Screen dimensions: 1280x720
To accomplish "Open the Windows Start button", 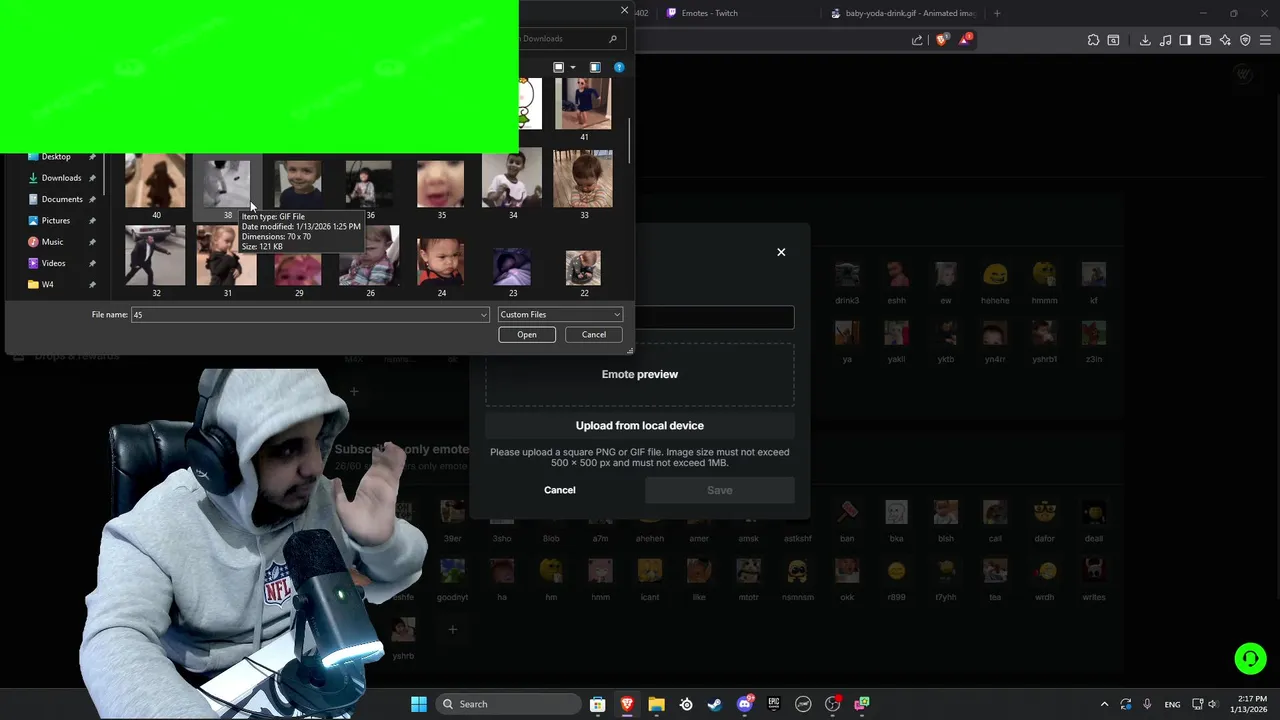I will (x=419, y=704).
